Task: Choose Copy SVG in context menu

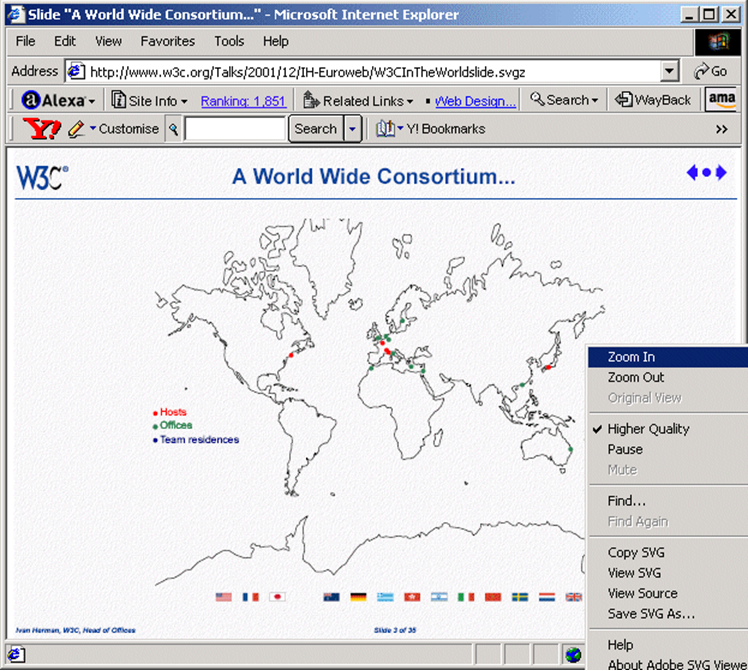Action: [668, 552]
